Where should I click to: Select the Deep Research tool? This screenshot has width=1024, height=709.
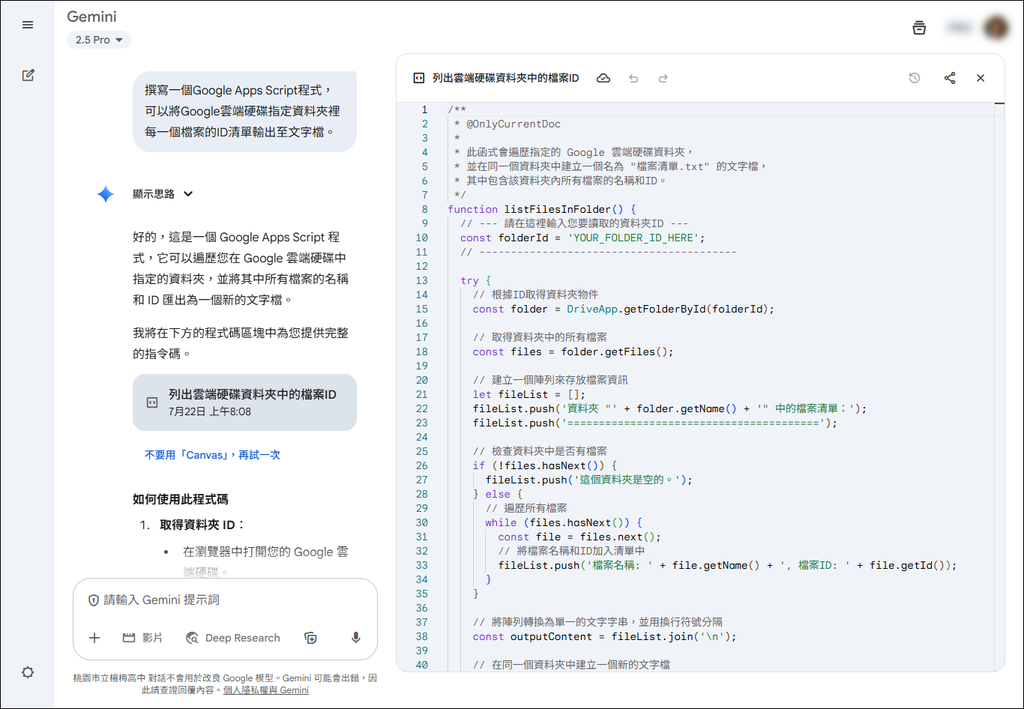click(x=233, y=638)
